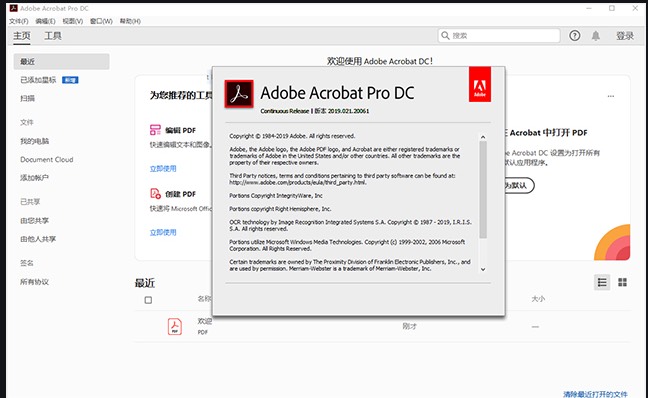Click the 创建 PDF tool title
The width and height of the screenshot is (648, 398).
[x=181, y=194]
